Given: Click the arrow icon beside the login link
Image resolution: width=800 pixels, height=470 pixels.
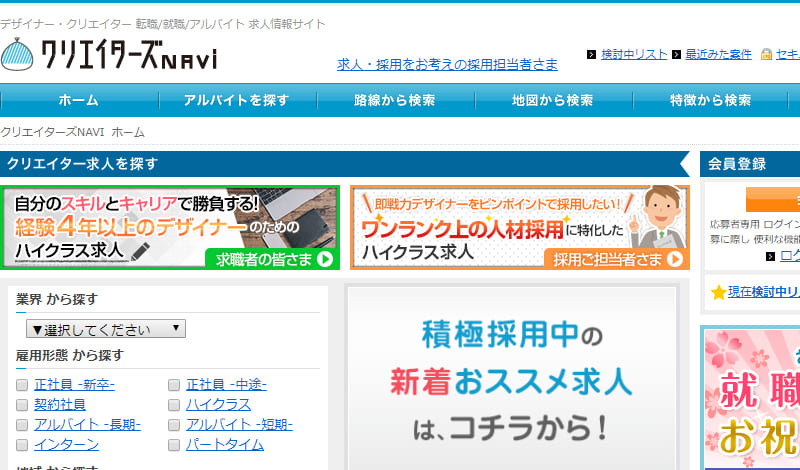Looking at the screenshot, I should 770,257.
